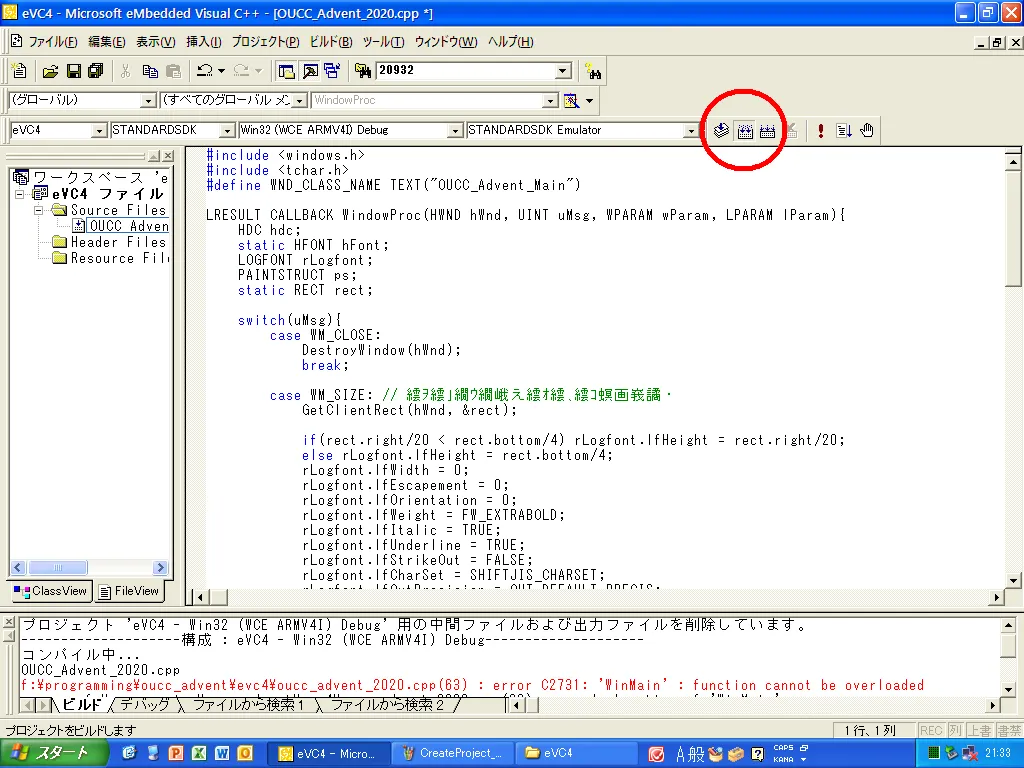The image size is (1024, 768).
Task: Click workspace pane horizontal scrollbar right arrow
Action: click(160, 568)
